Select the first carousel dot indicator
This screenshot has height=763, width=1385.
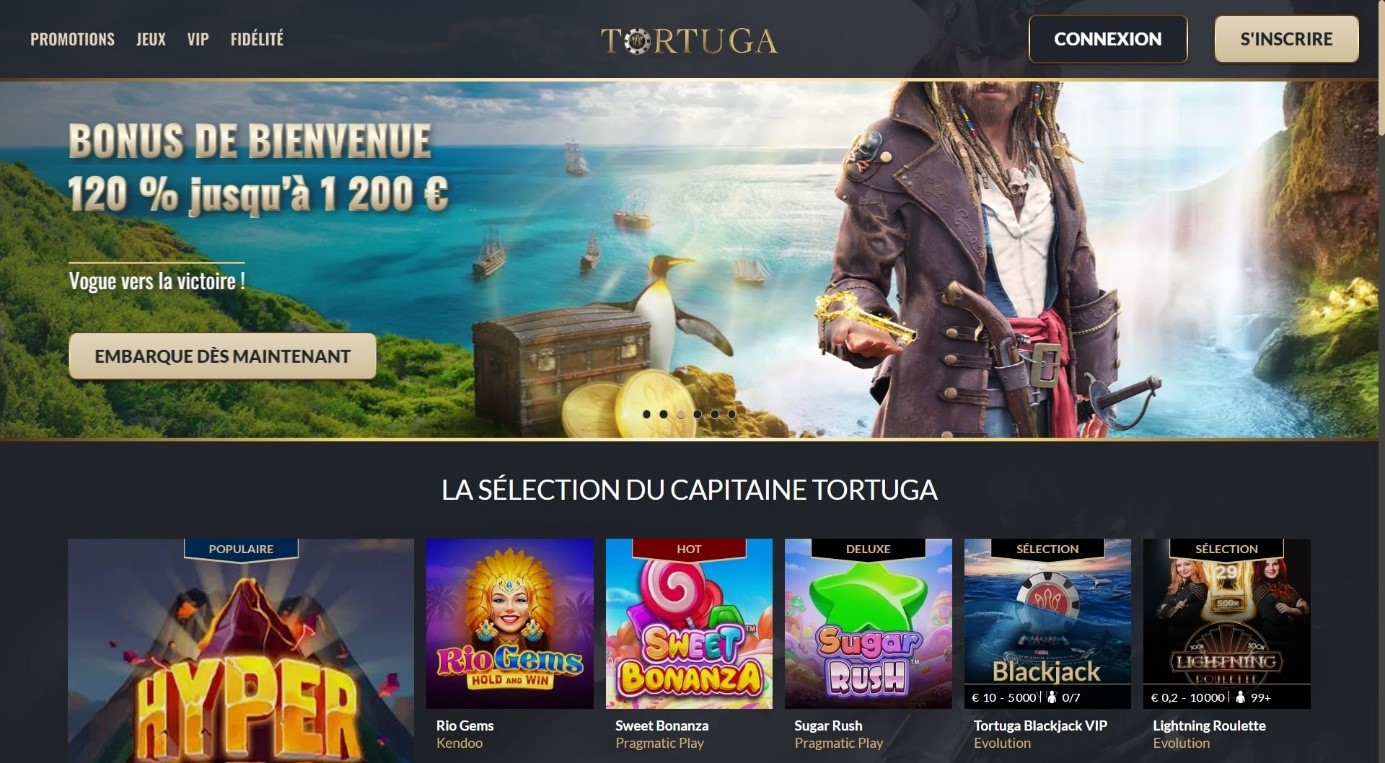(x=647, y=413)
